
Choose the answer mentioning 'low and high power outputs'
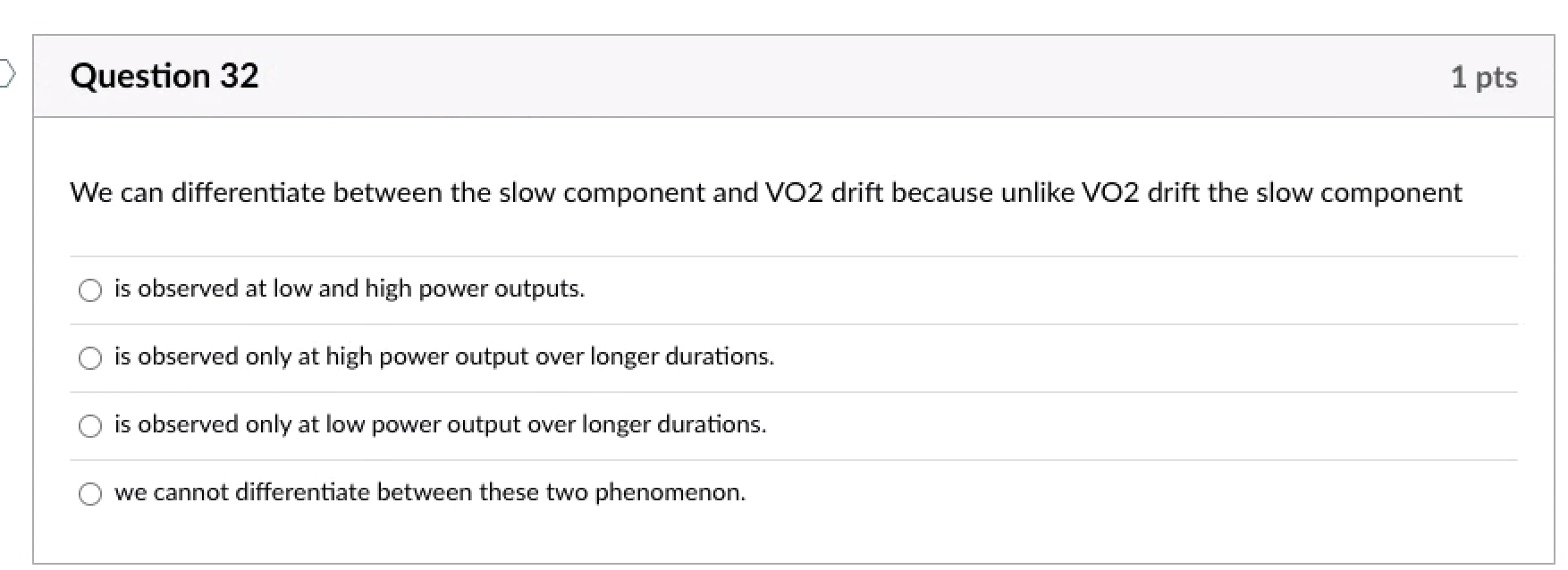[349, 289]
